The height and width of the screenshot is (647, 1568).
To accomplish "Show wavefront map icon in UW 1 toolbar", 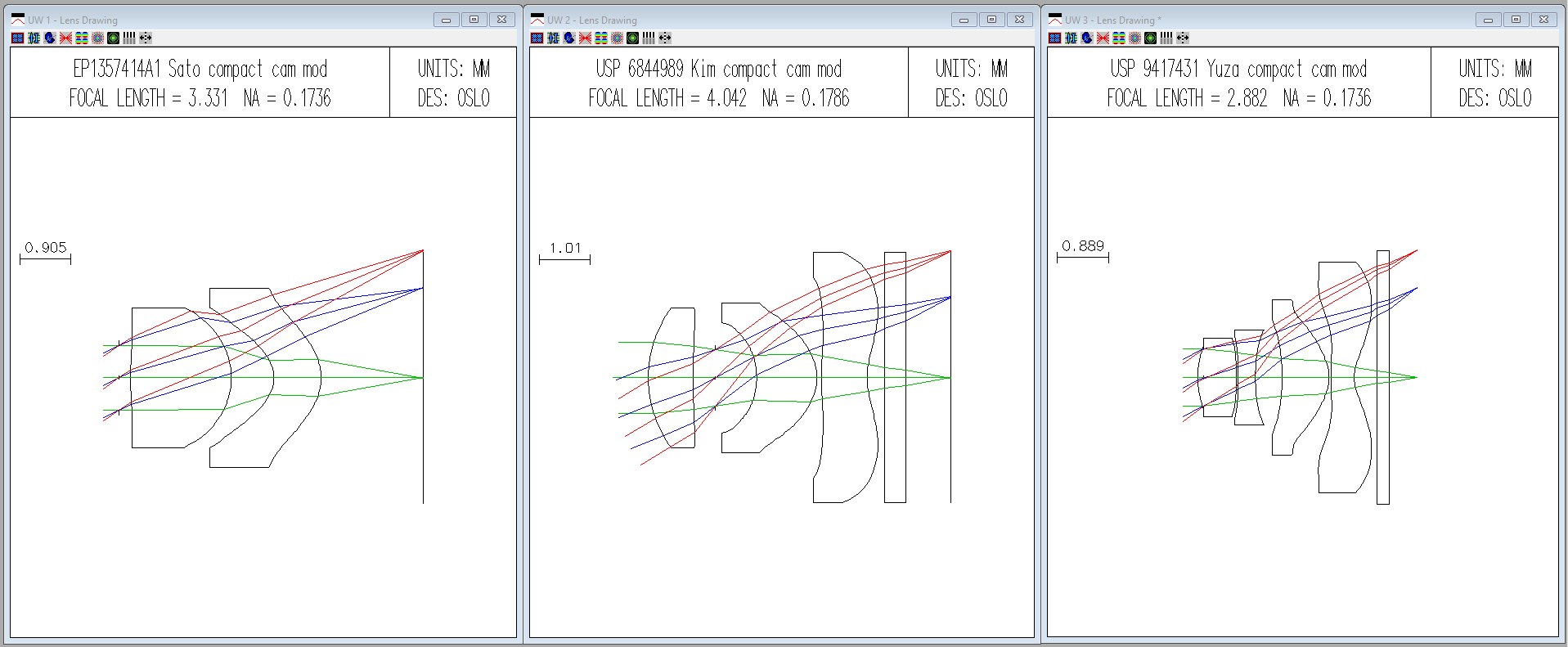I will click(x=82, y=38).
